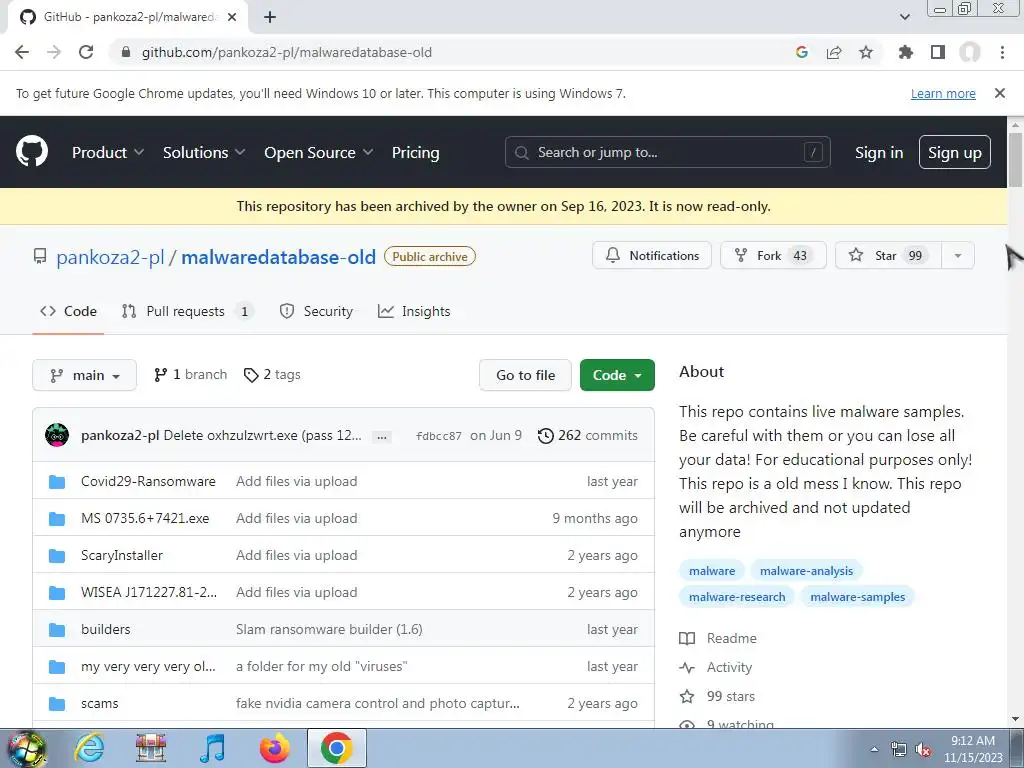This screenshot has height=768, width=1024.
Task: Open Internet Explorer from taskbar
Action: pyautogui.click(x=89, y=748)
